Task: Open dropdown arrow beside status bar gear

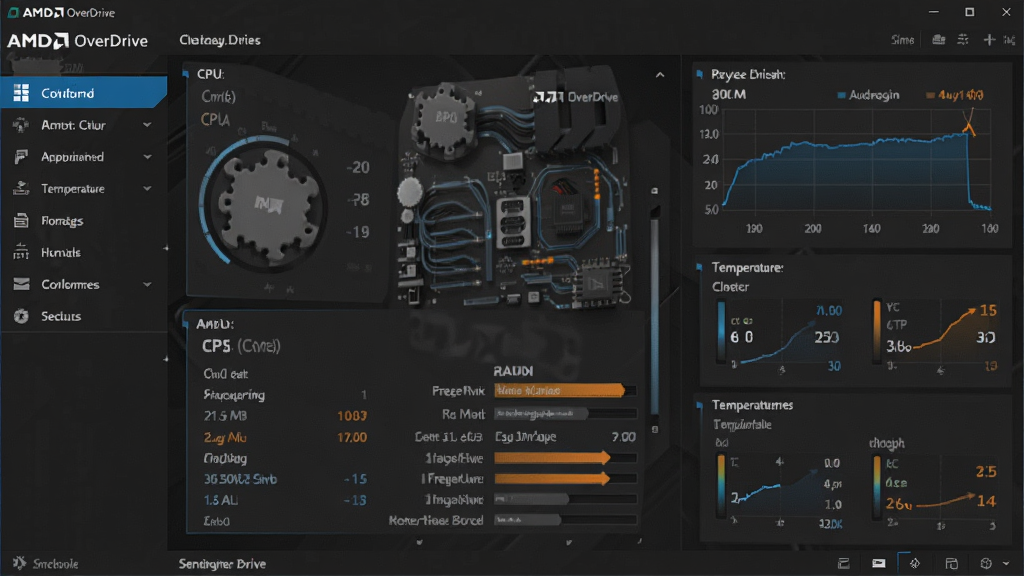Action: click(1006, 564)
